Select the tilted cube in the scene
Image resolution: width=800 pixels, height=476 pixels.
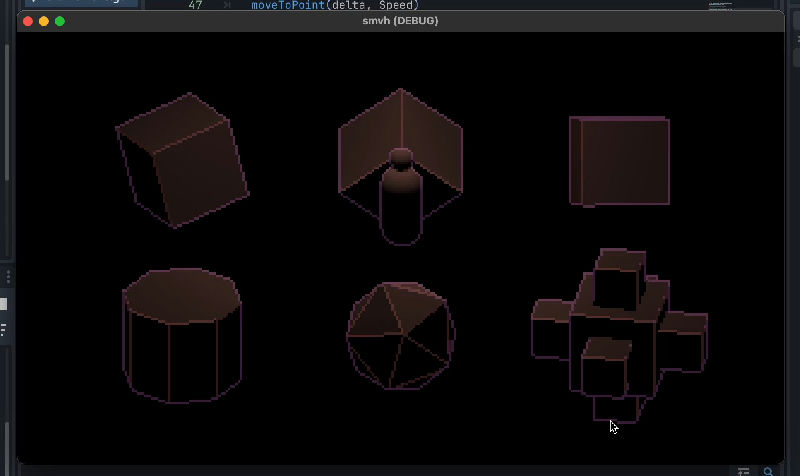183,160
